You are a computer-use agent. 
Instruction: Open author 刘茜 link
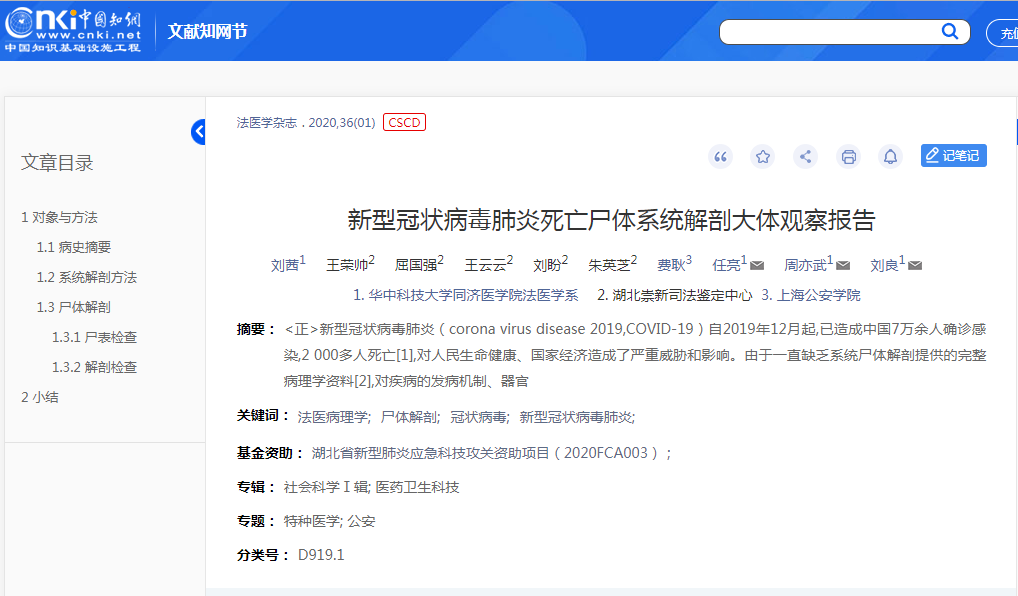(285, 265)
